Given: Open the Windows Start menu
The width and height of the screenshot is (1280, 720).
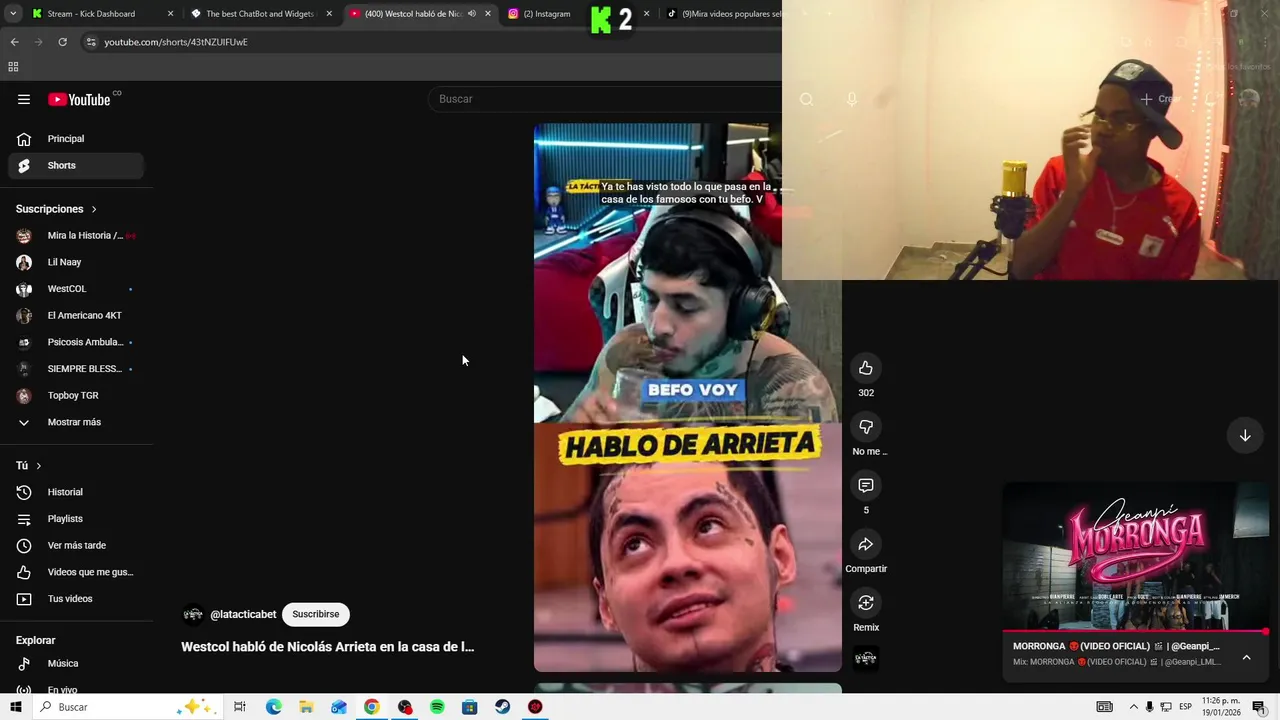Looking at the screenshot, I should coord(15,707).
